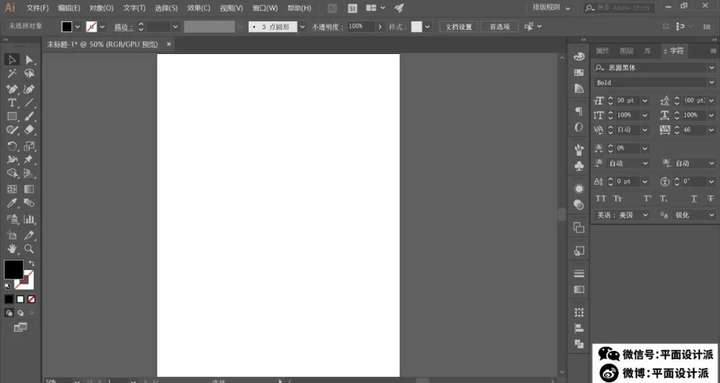720x383 pixels.
Task: Open the language 美语 dropdown
Action: click(645, 215)
